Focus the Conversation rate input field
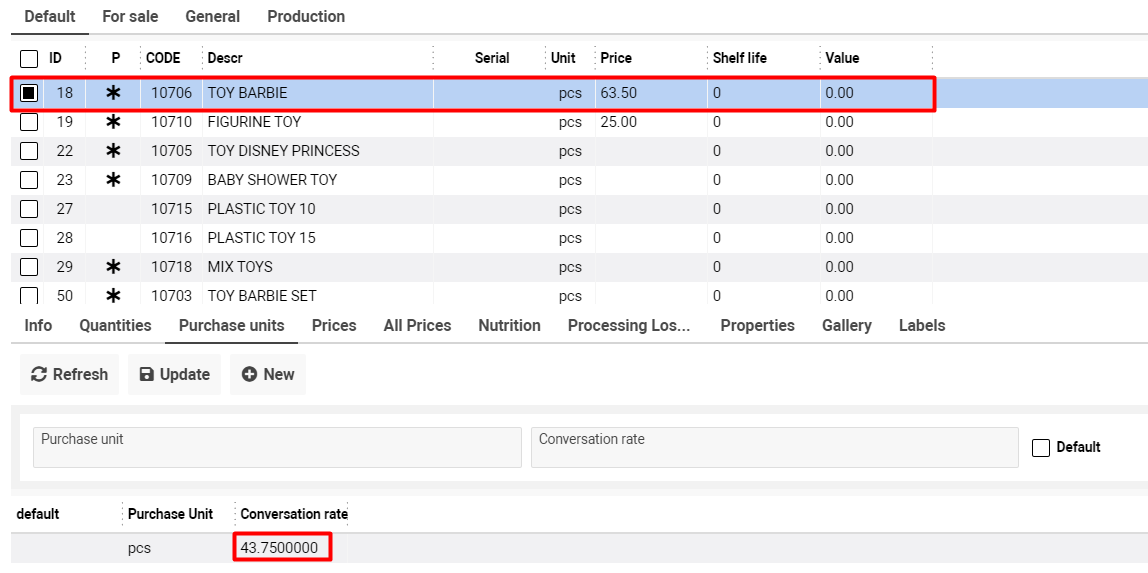Image resolution: width=1148 pixels, height=573 pixels. pos(774,448)
